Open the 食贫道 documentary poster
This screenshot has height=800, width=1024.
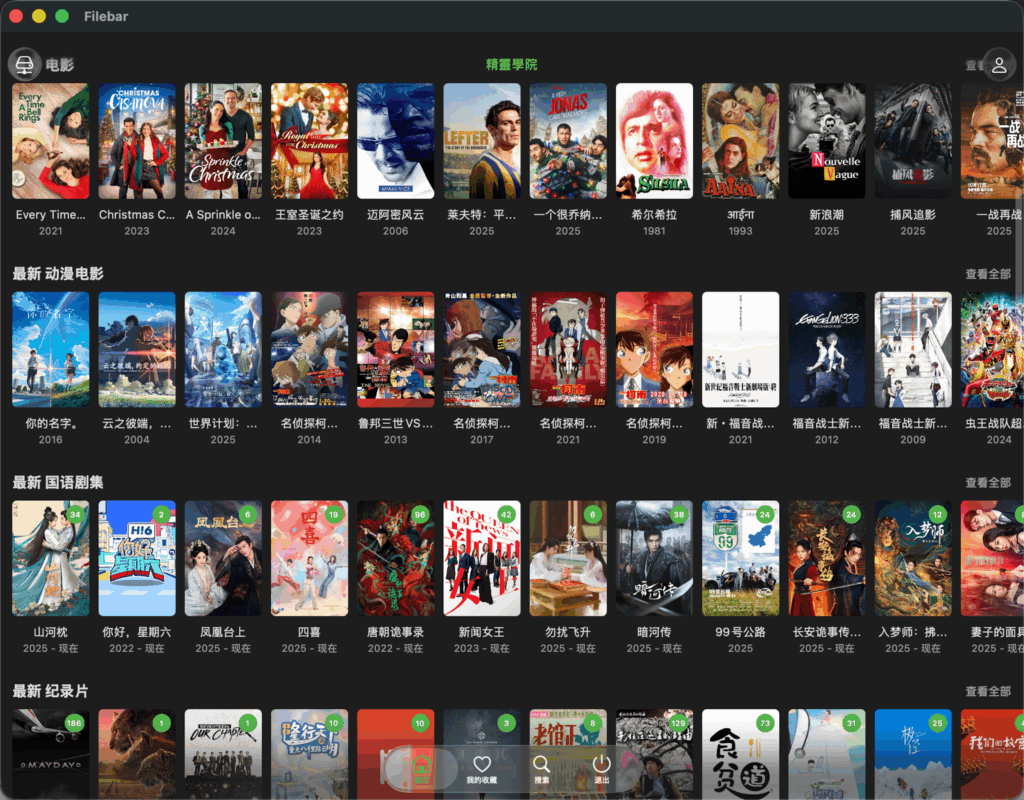tap(740, 754)
